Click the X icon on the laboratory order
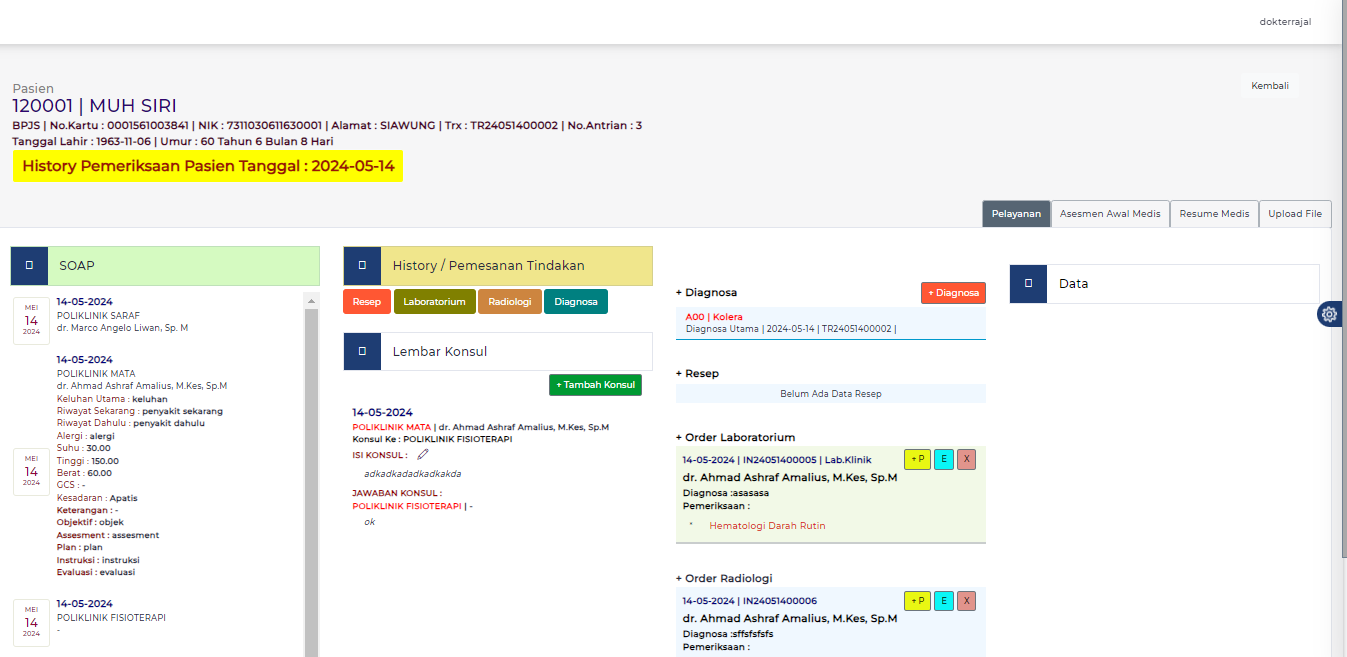 pyautogui.click(x=966, y=459)
